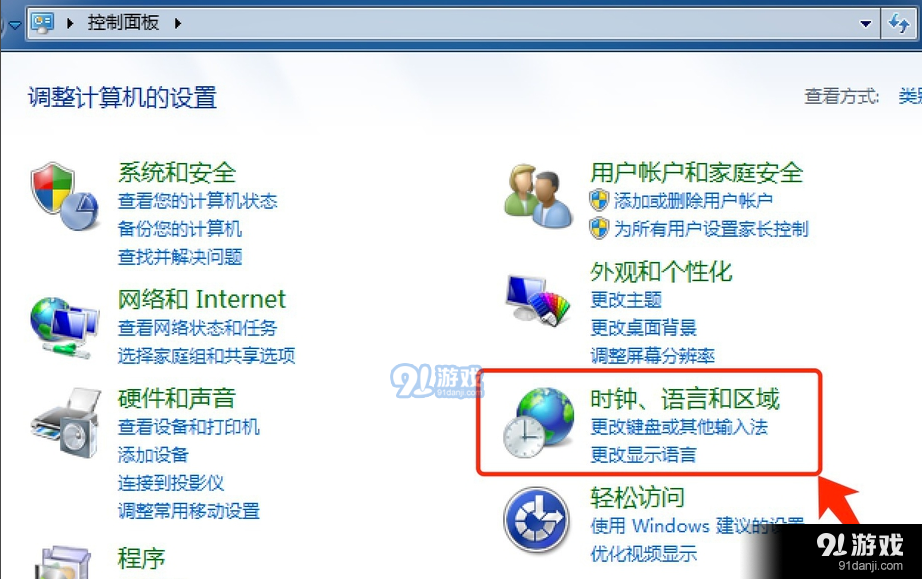This screenshot has width=922, height=579.
Task: Open the 查看设备和打印机 link
Action: (189, 427)
